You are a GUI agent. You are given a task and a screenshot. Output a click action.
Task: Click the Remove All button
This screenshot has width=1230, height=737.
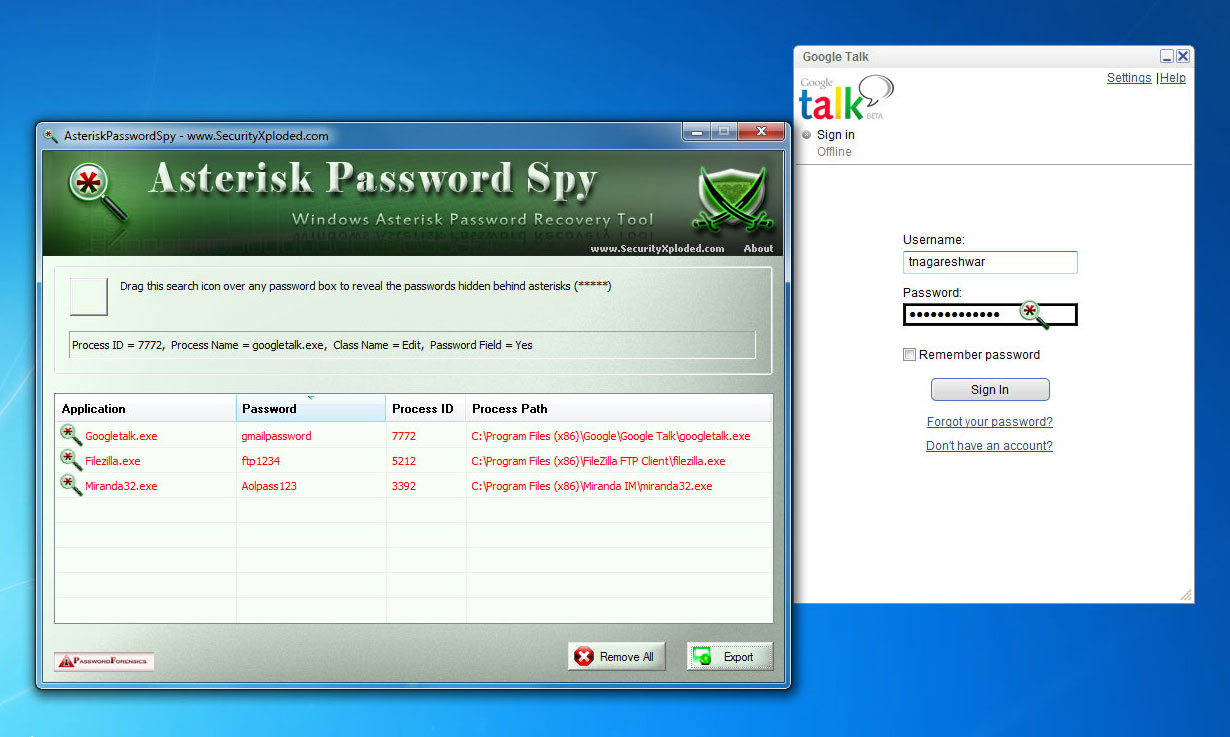point(615,657)
